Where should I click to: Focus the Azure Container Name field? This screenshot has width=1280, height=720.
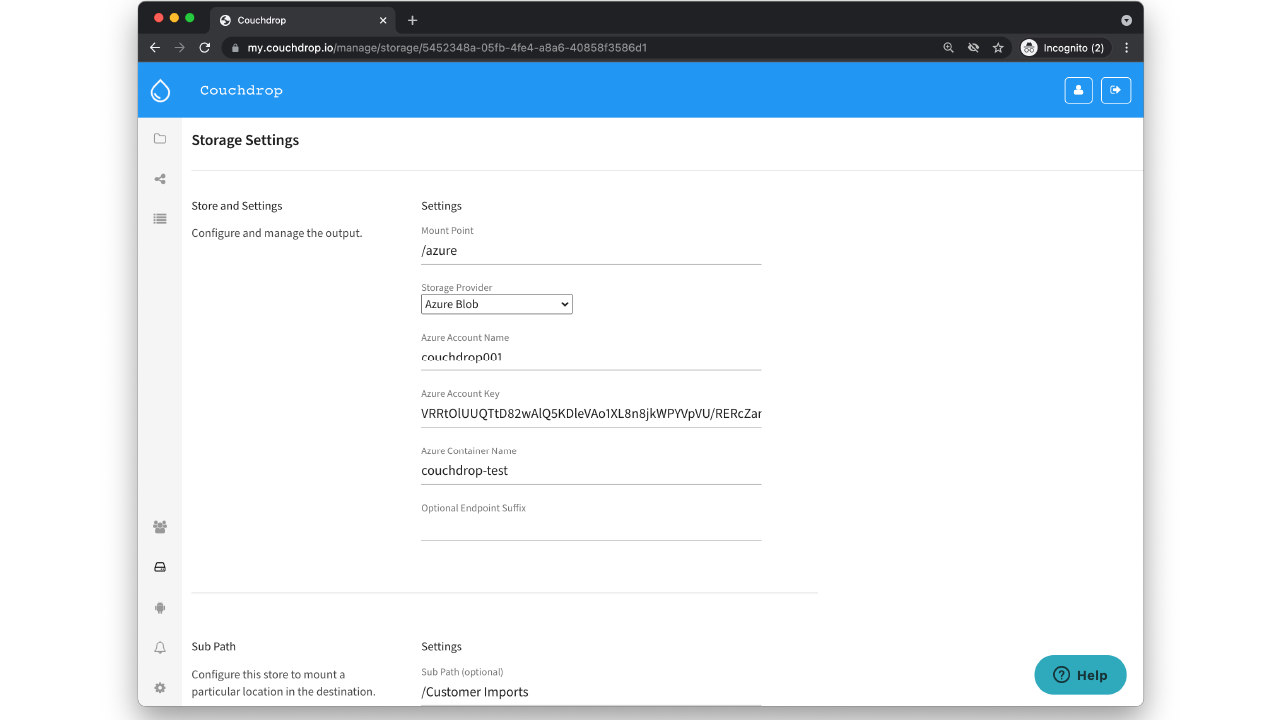coord(591,471)
